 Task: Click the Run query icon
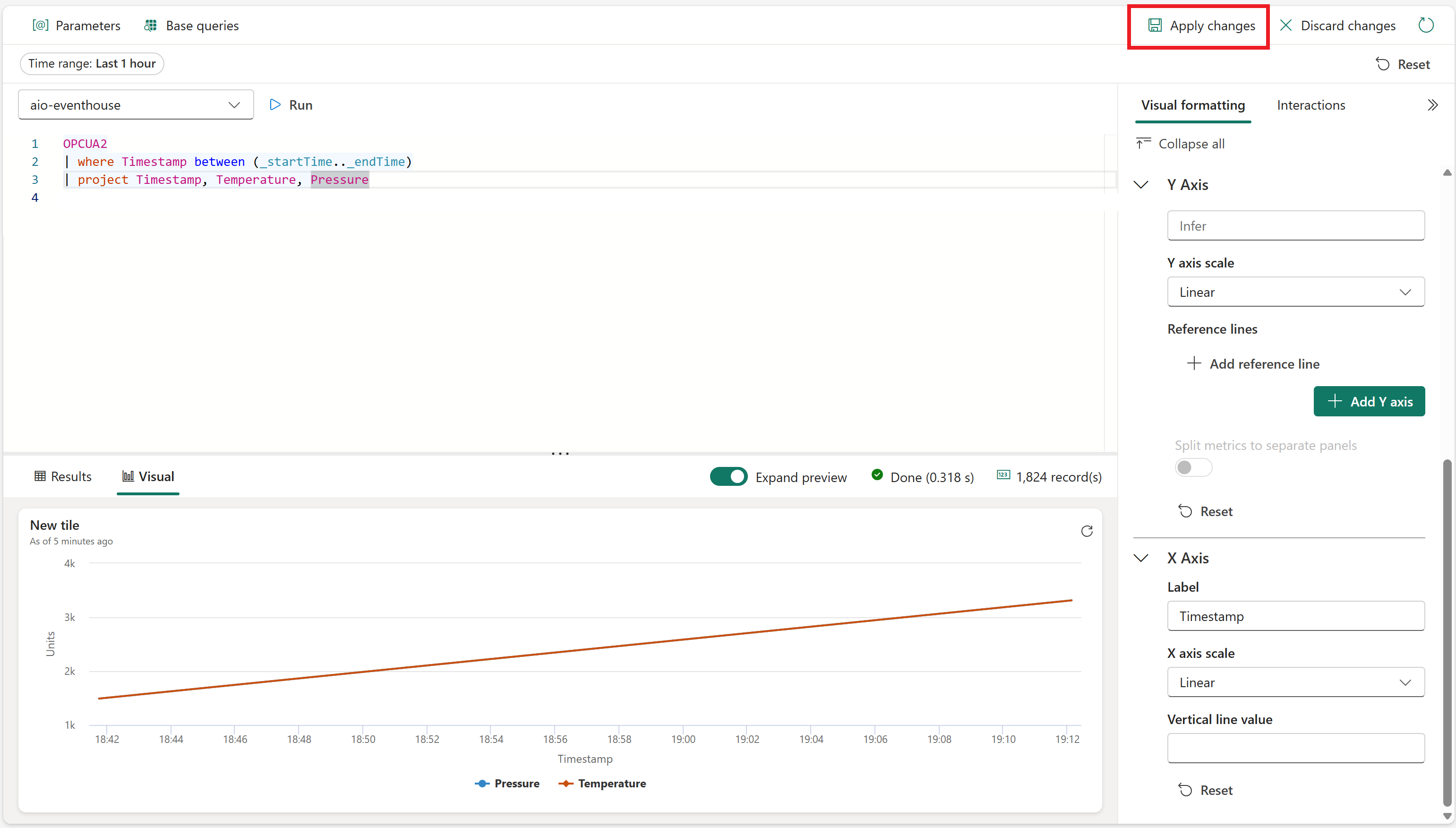tap(275, 104)
